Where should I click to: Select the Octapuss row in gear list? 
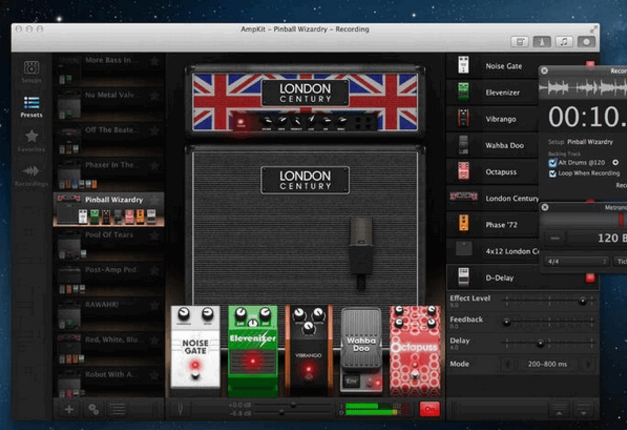(492, 172)
